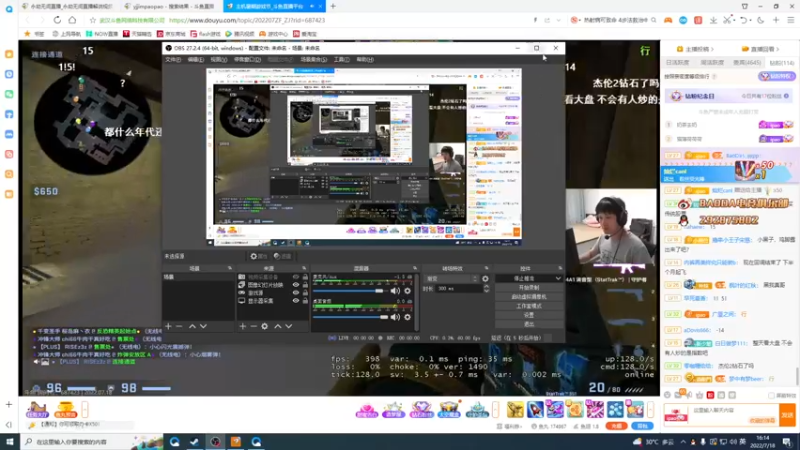This screenshot has height=450, width=800.
Task: Switch to the 贵宾(4645) tab in chat panel
Action: click(747, 63)
